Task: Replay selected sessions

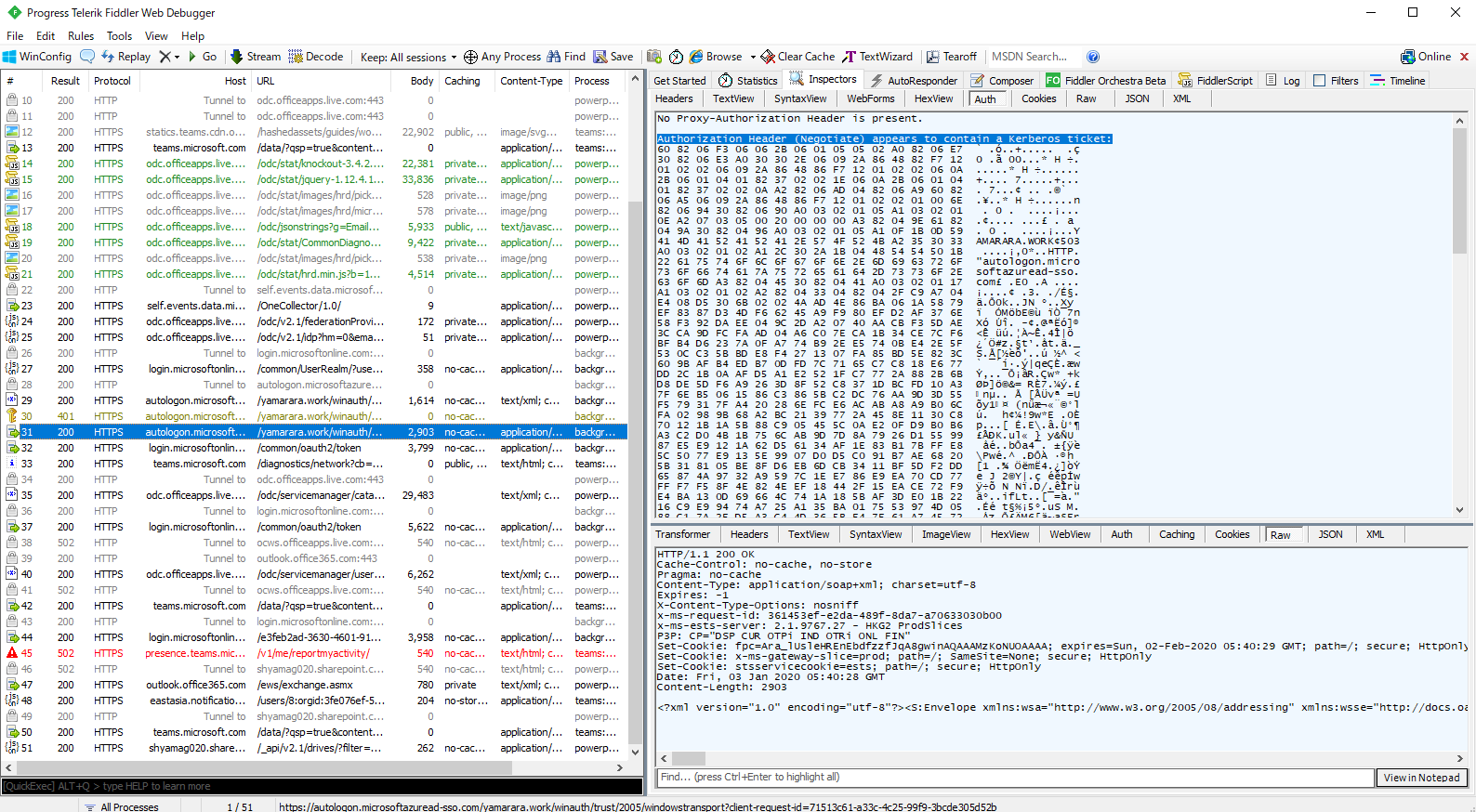Action: (125, 57)
